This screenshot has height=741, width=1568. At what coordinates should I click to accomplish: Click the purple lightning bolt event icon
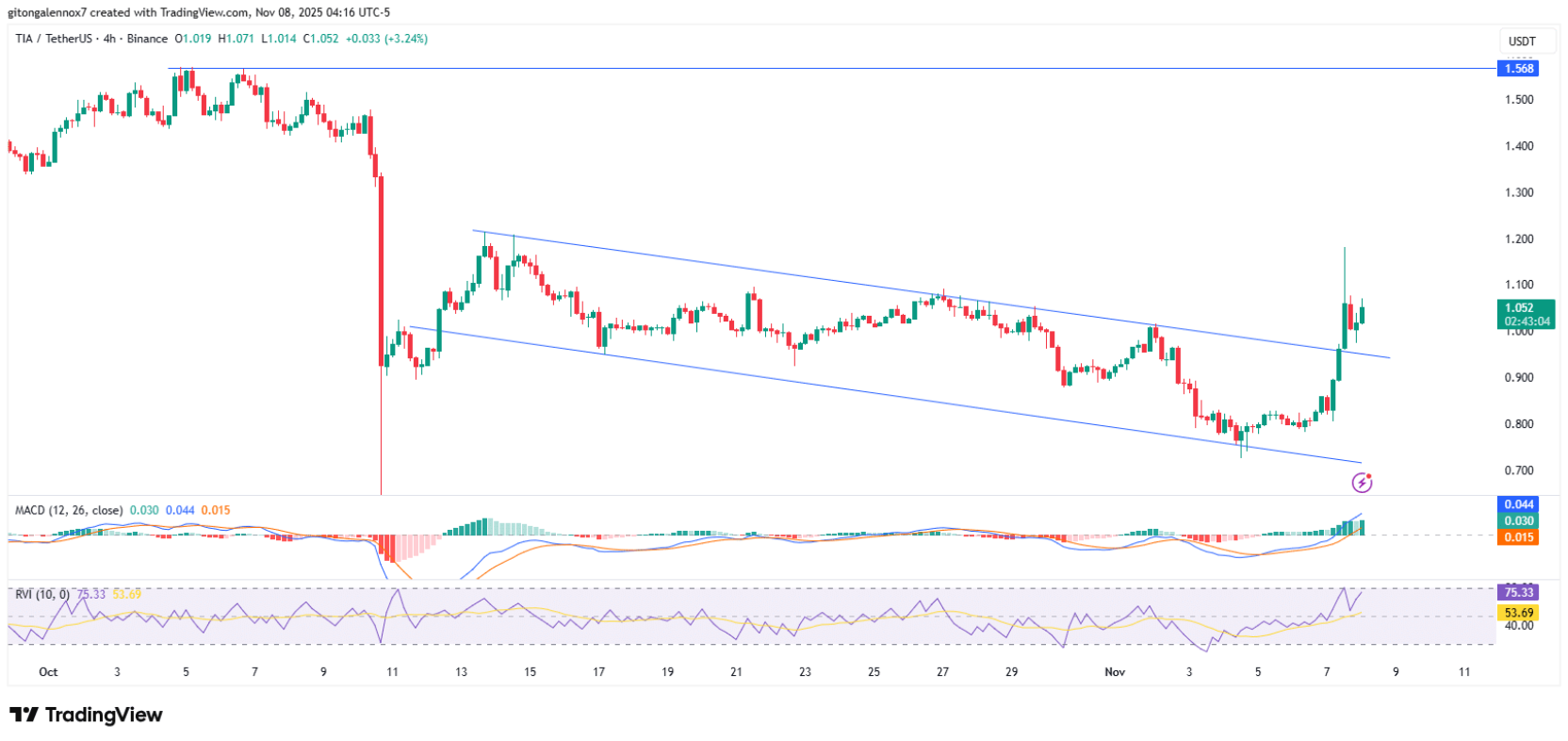point(1362,483)
